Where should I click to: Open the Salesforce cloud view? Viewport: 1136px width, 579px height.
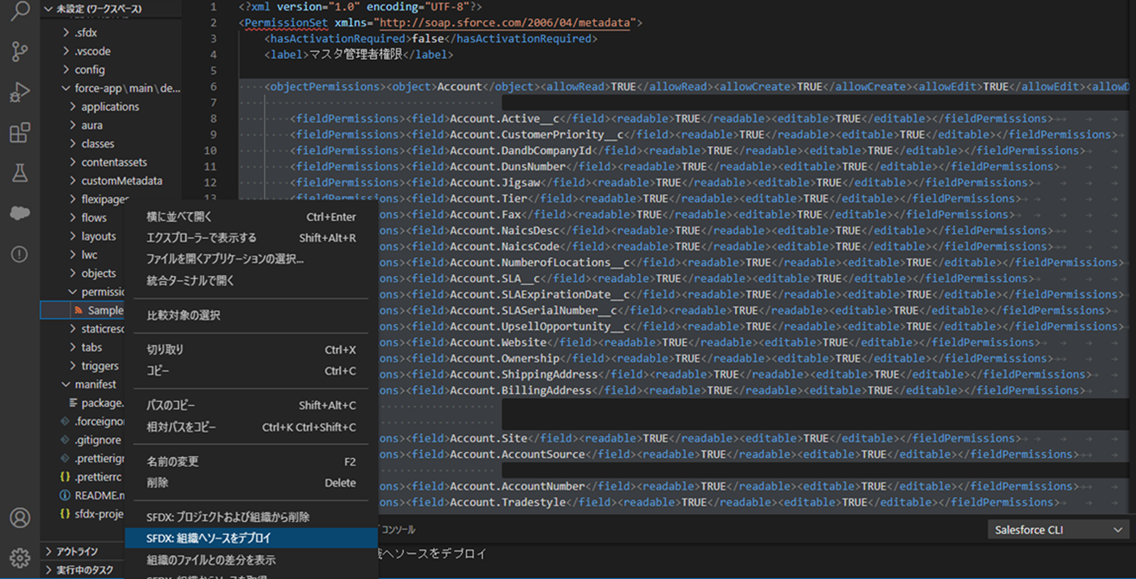pos(20,213)
